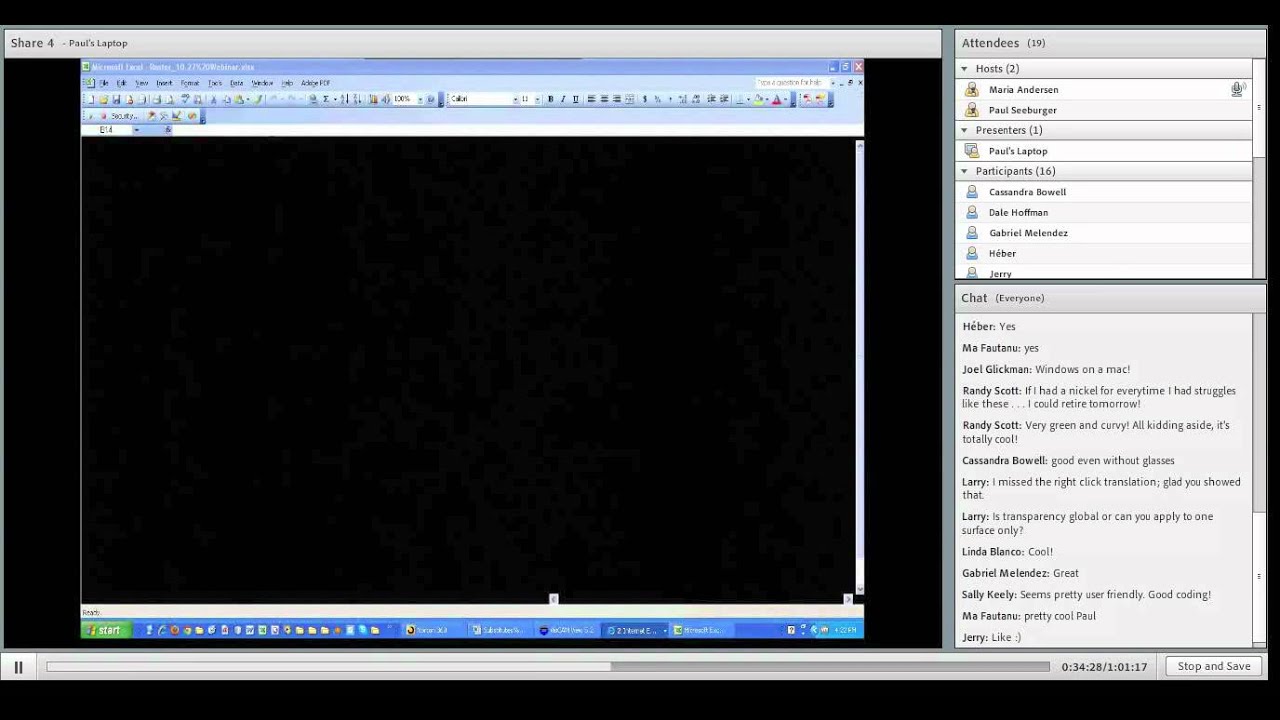Screen dimensions: 1280x720
Task: Select attendee Maria Andersen
Action: pyautogui.click(x=1105, y=90)
